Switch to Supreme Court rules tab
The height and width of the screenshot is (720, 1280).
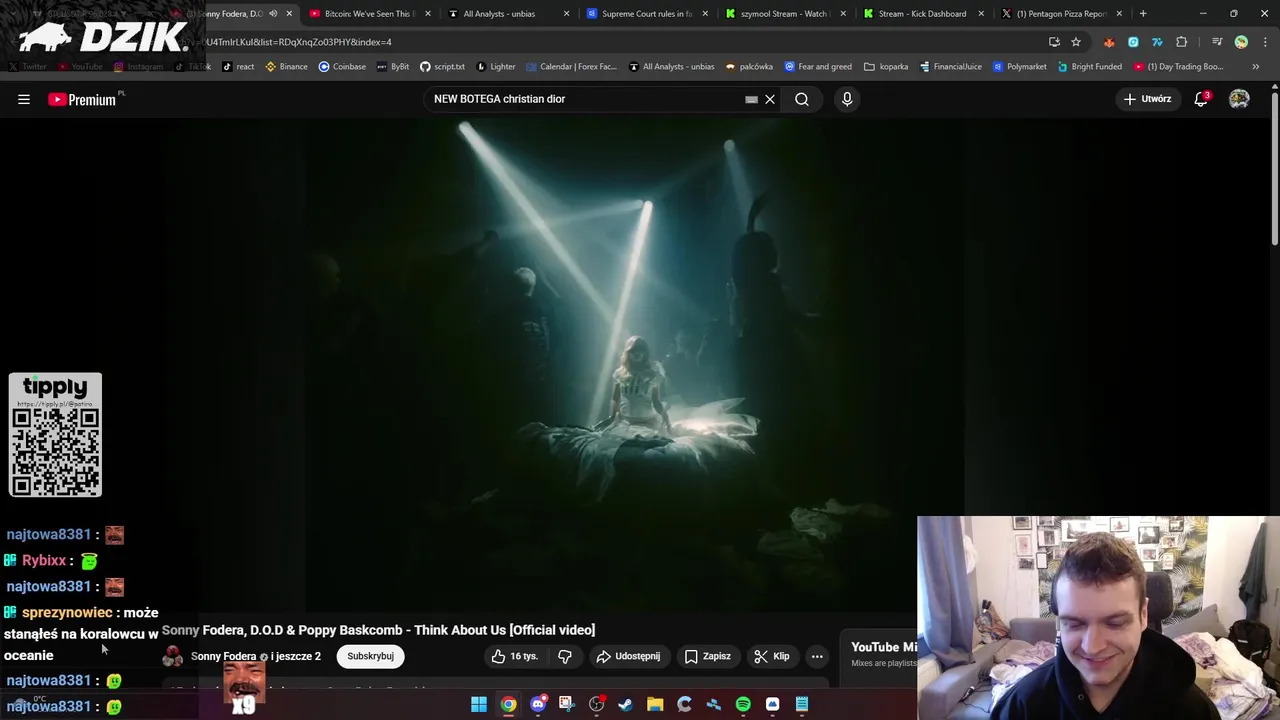click(x=647, y=14)
